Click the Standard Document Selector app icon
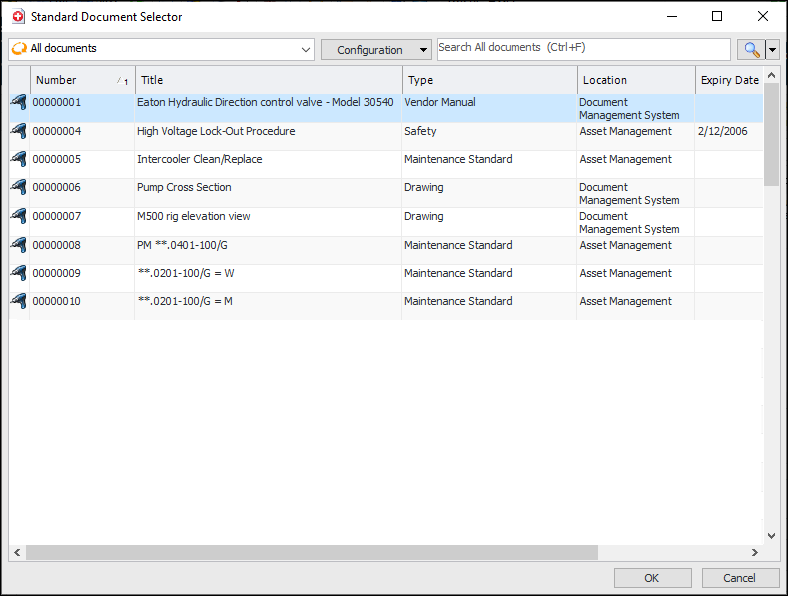 [x=18, y=17]
